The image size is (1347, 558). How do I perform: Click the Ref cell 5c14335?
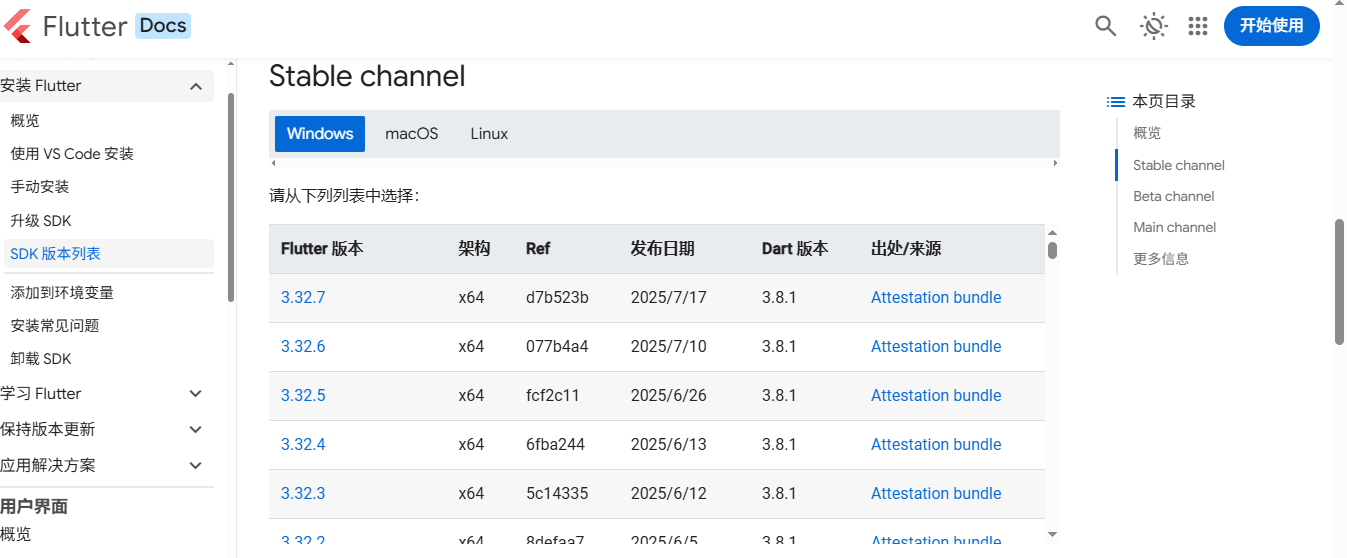(557, 494)
